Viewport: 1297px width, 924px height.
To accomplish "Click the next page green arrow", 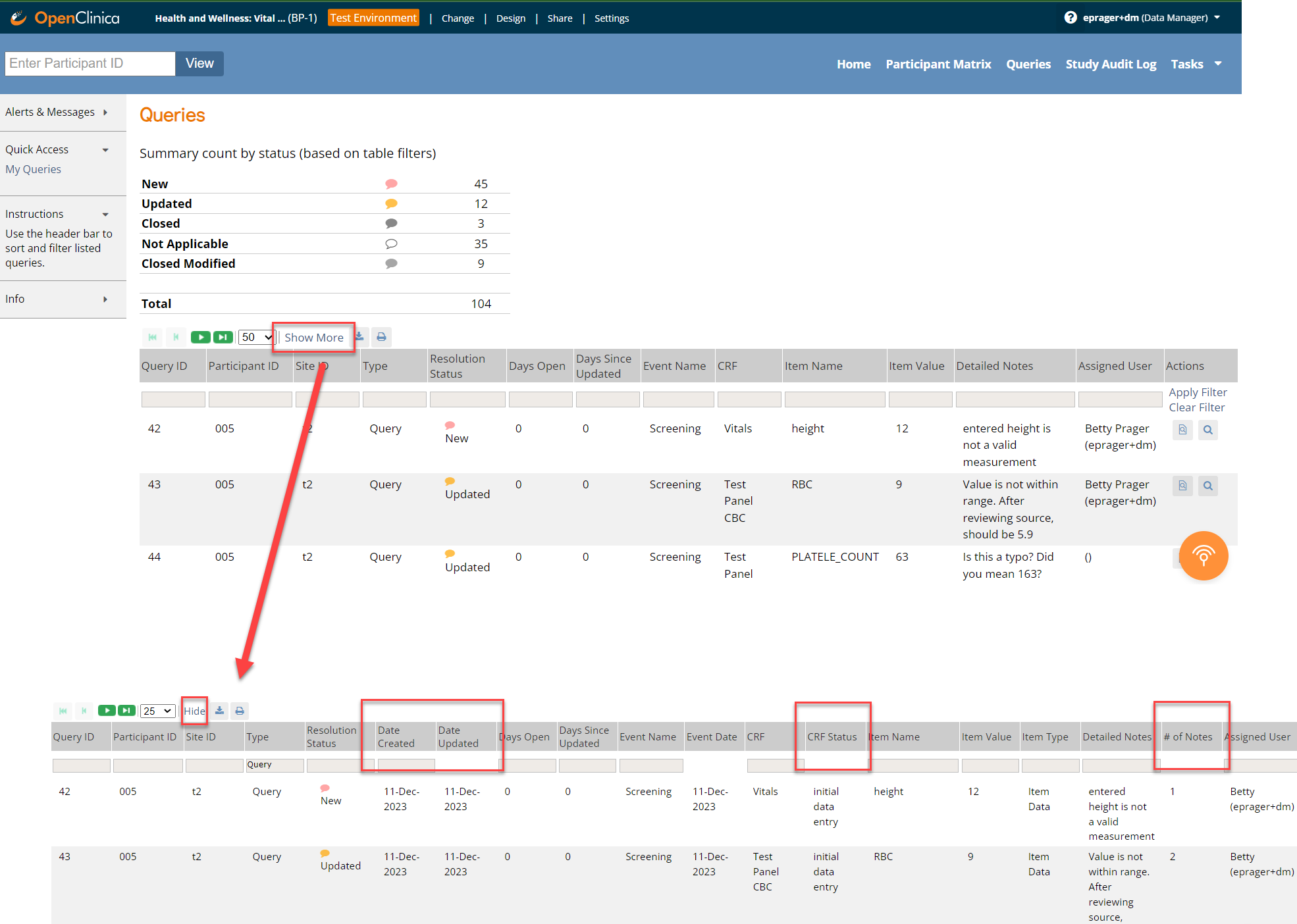I will 200,338.
